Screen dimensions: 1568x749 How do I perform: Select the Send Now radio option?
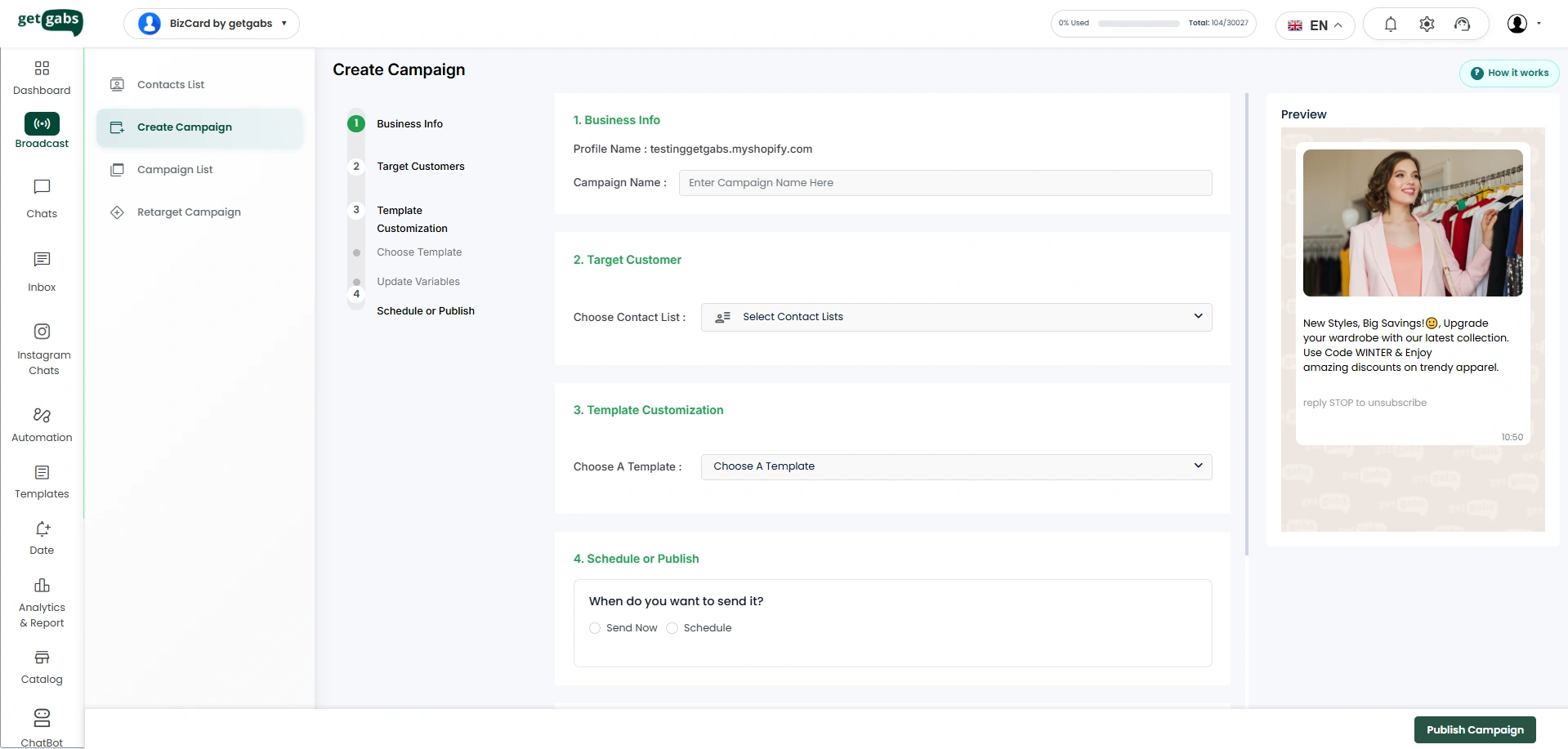(x=595, y=628)
